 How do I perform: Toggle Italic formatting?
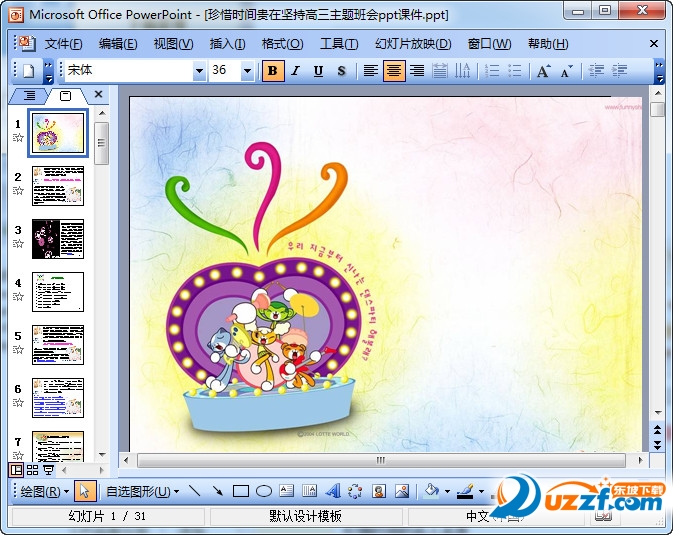point(296,71)
